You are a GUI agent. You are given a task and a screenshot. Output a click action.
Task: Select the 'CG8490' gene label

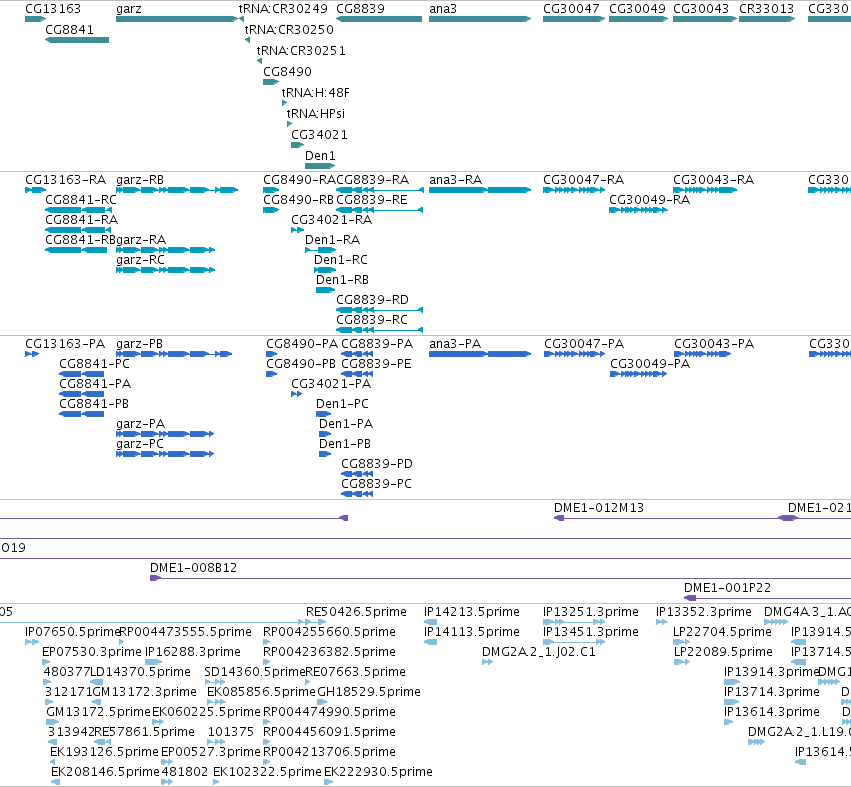288,72
